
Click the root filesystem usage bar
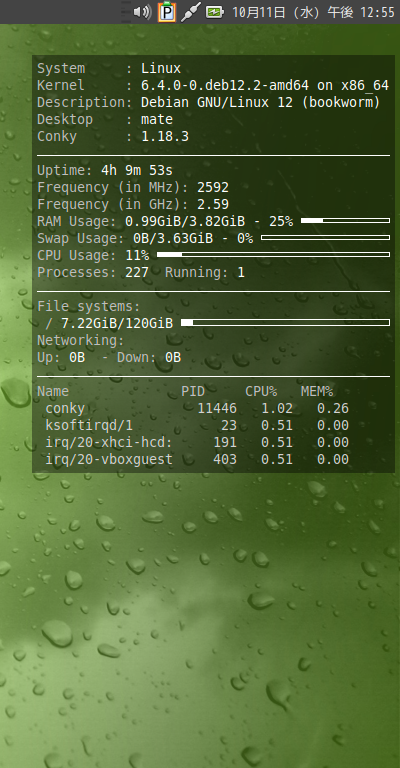[x=285, y=323]
